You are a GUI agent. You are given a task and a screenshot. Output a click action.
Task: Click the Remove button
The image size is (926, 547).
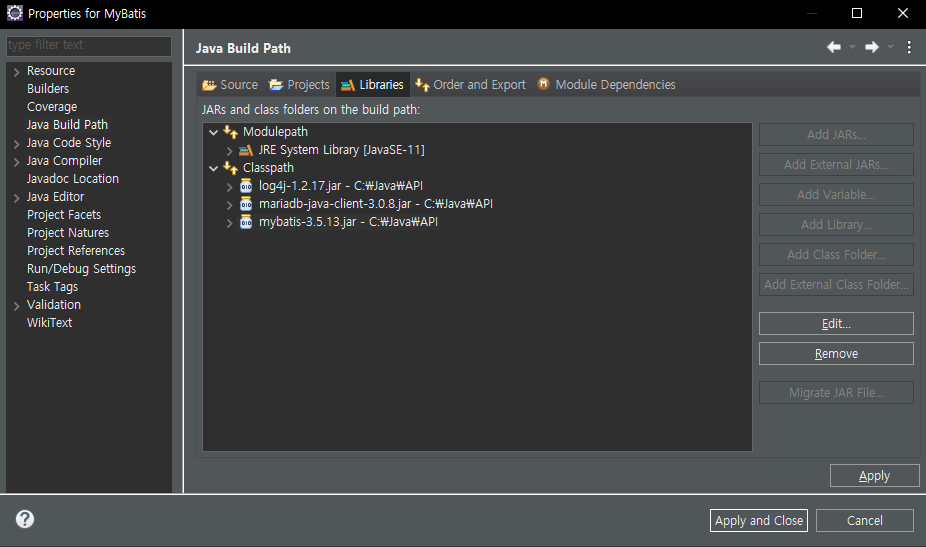[x=836, y=354]
